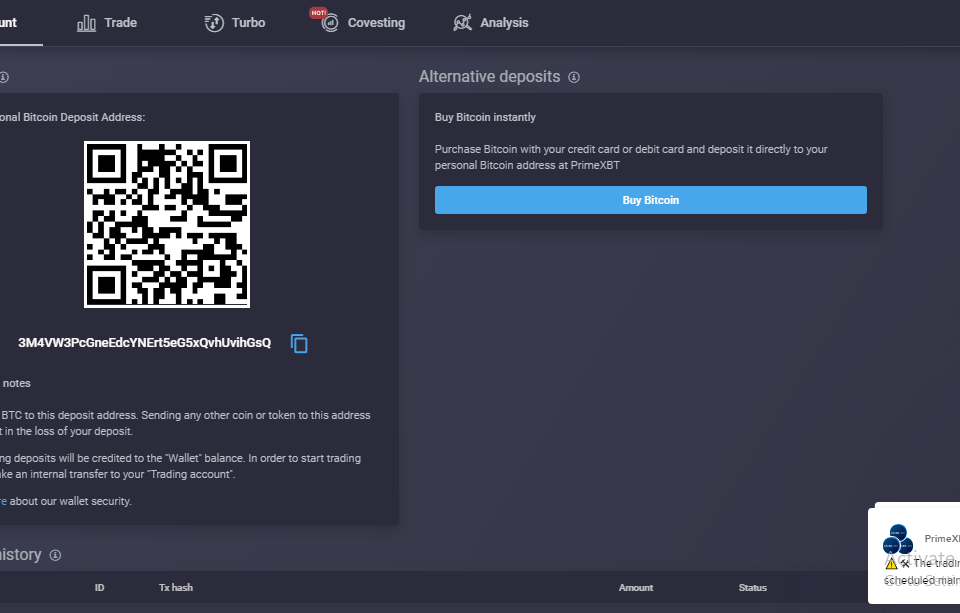Switch to the Turbo tab
This screenshot has height=613, width=960.
(x=234, y=23)
